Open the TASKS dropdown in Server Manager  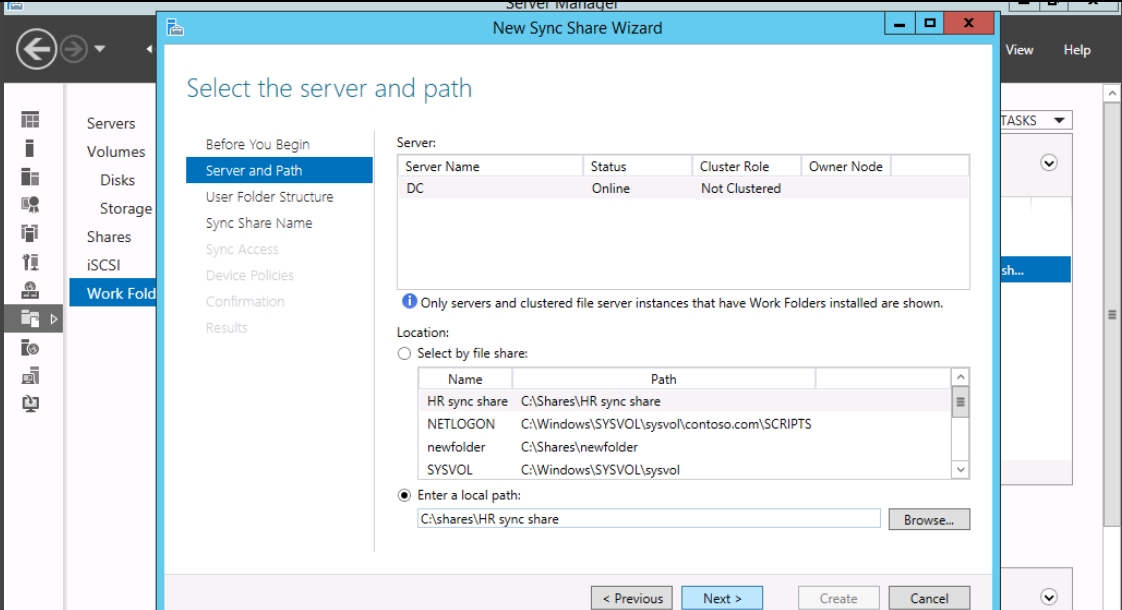coord(1035,120)
